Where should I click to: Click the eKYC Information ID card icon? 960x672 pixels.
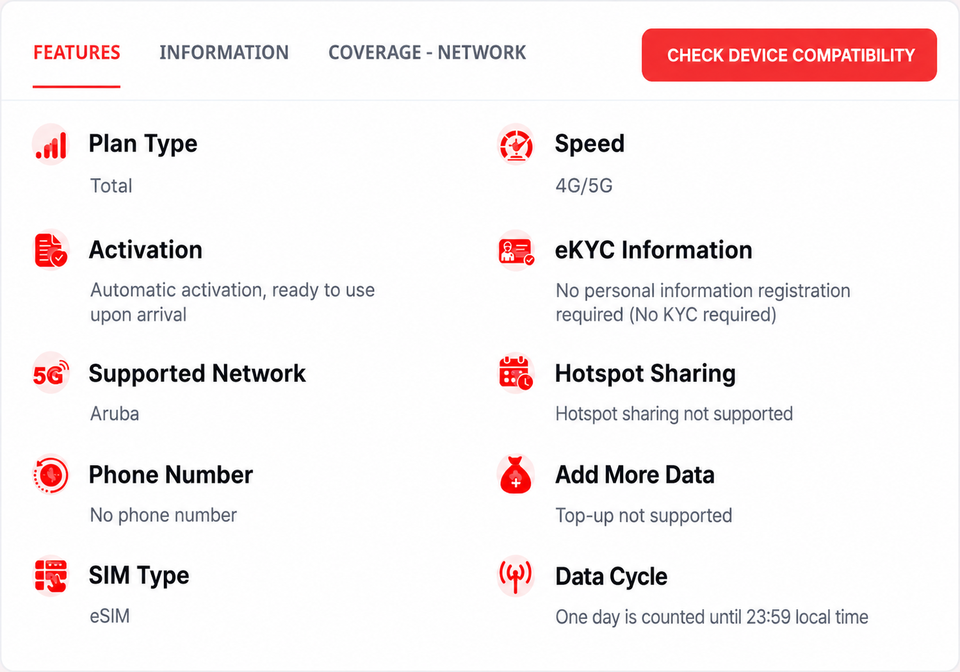516,250
